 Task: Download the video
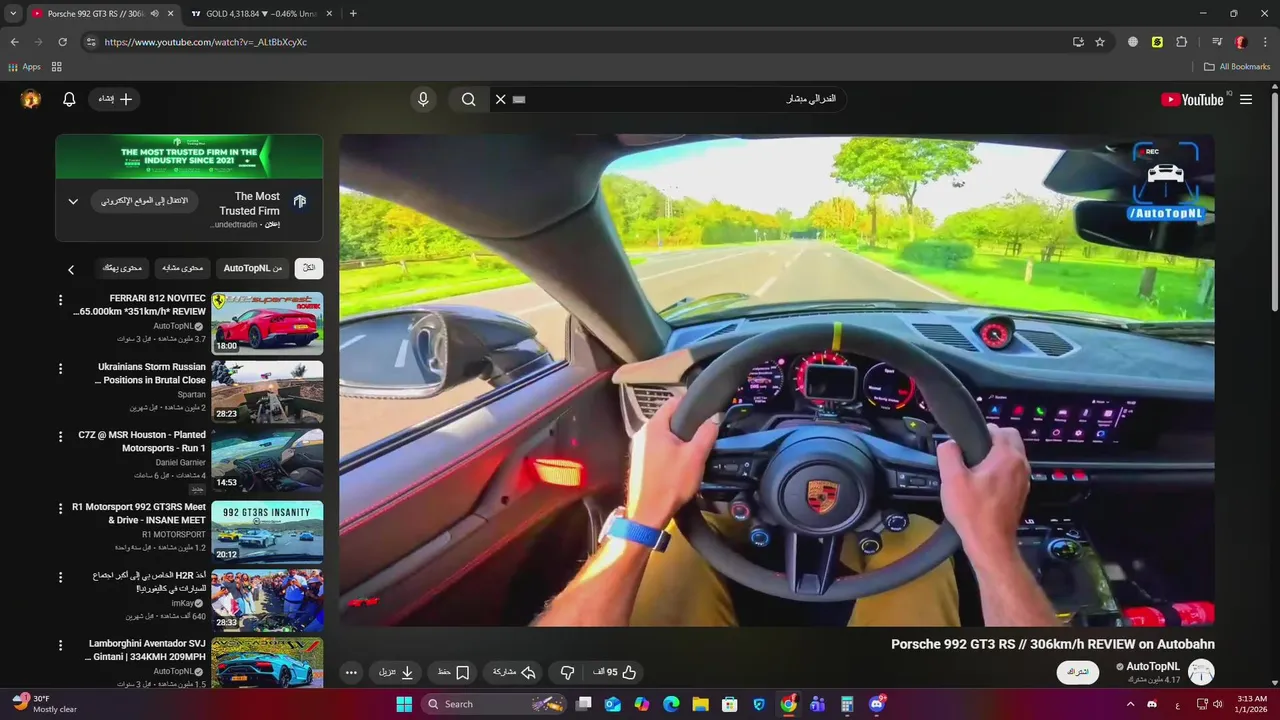397,672
